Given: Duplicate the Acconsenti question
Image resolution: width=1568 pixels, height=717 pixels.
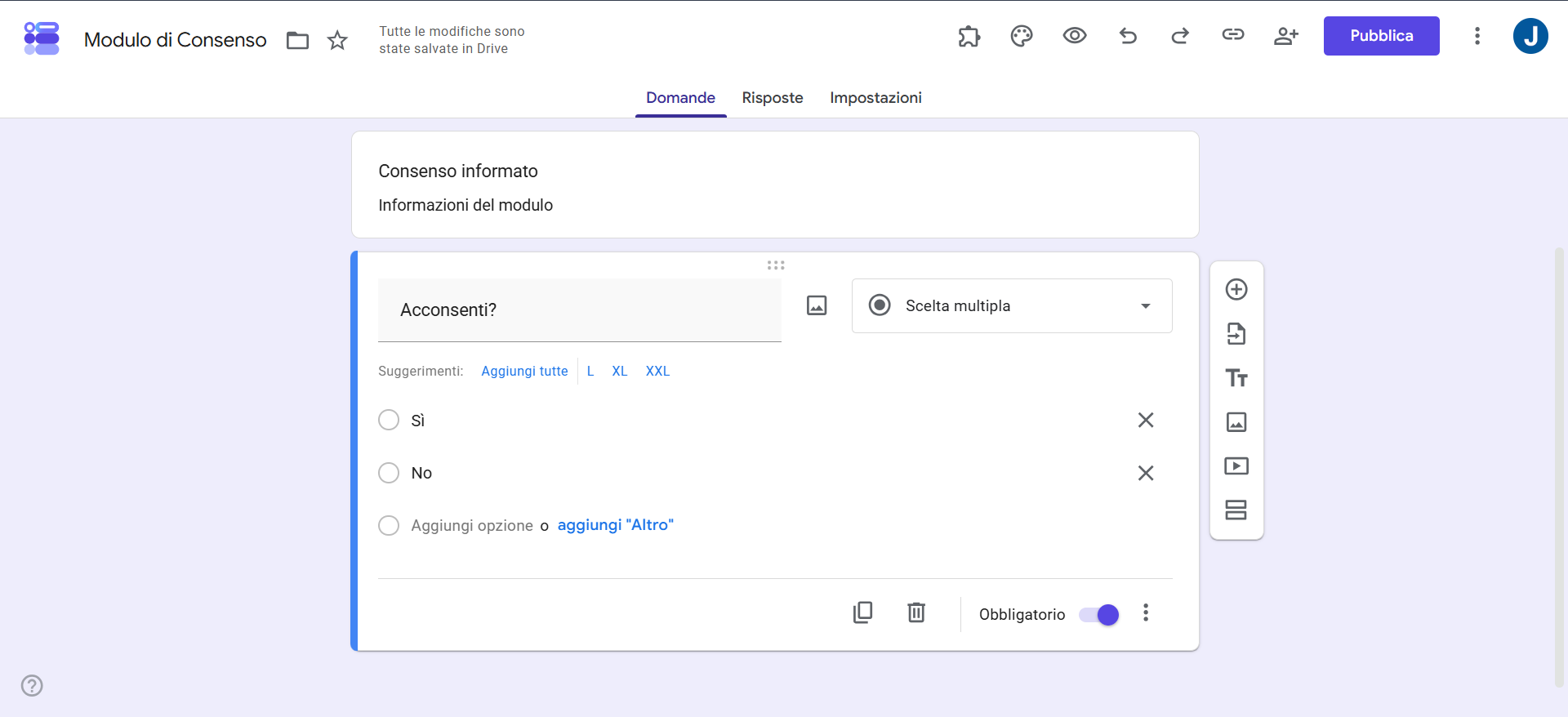Looking at the screenshot, I should (x=862, y=612).
